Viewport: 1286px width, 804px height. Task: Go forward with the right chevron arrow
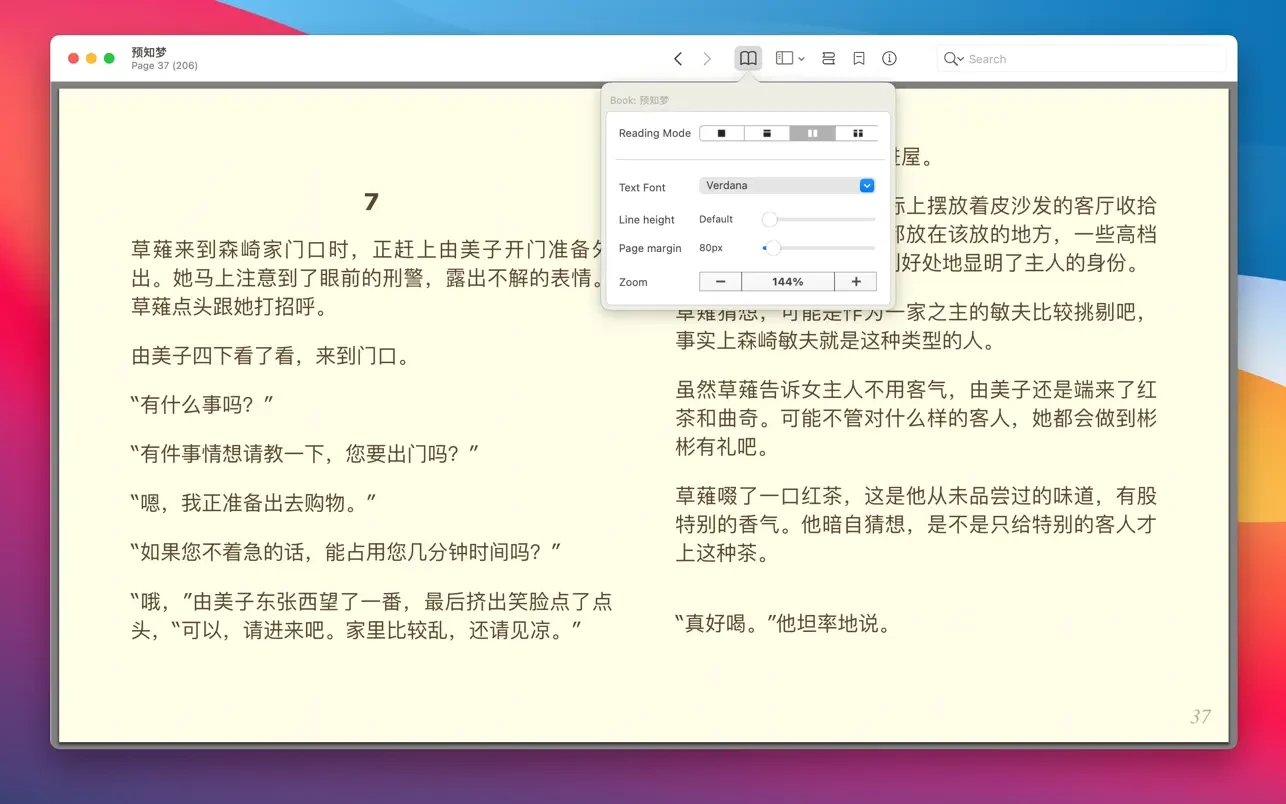[707, 59]
